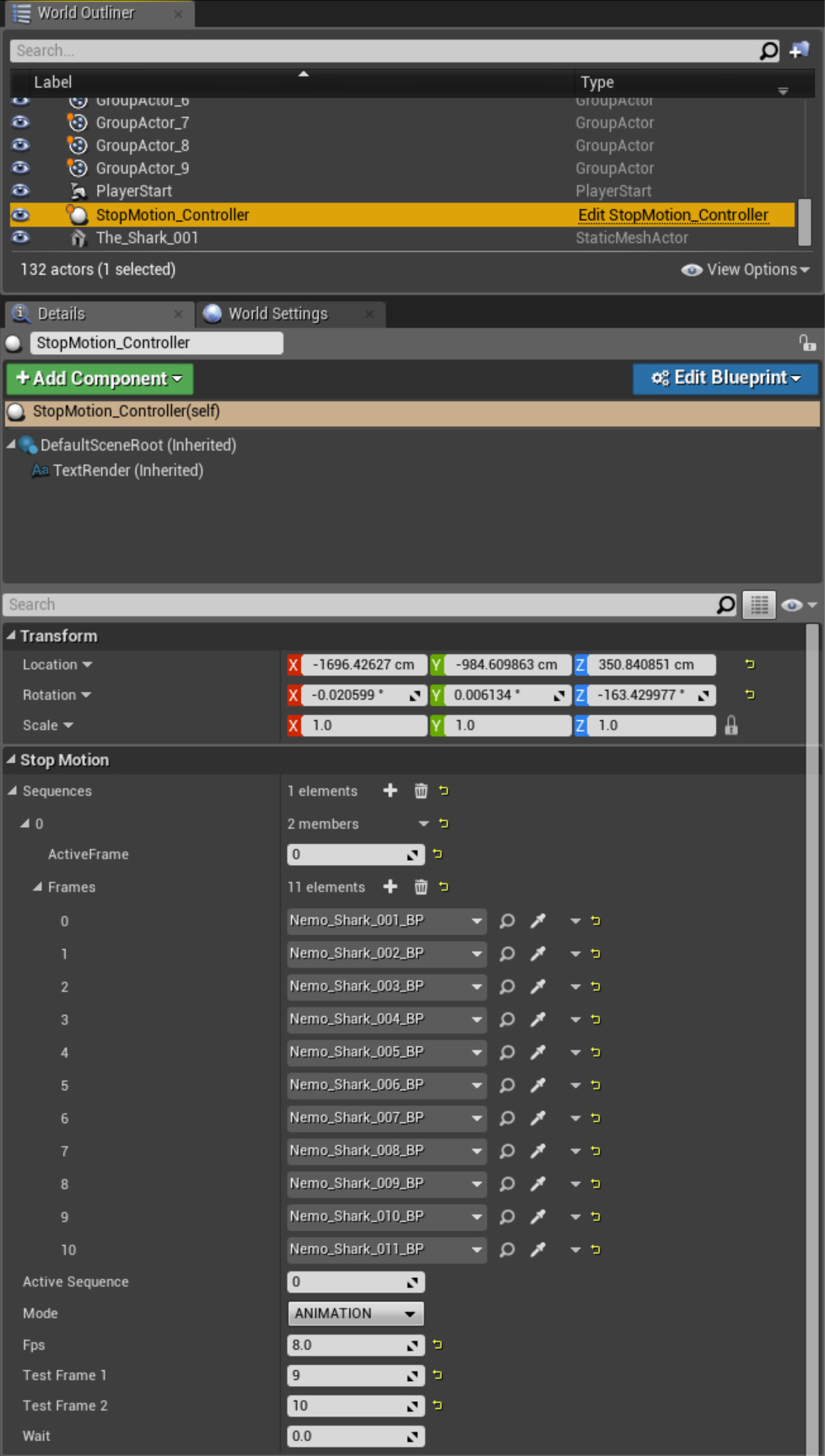
Task: Toggle visibility of StopMotion_Controller actor
Action: [20, 215]
